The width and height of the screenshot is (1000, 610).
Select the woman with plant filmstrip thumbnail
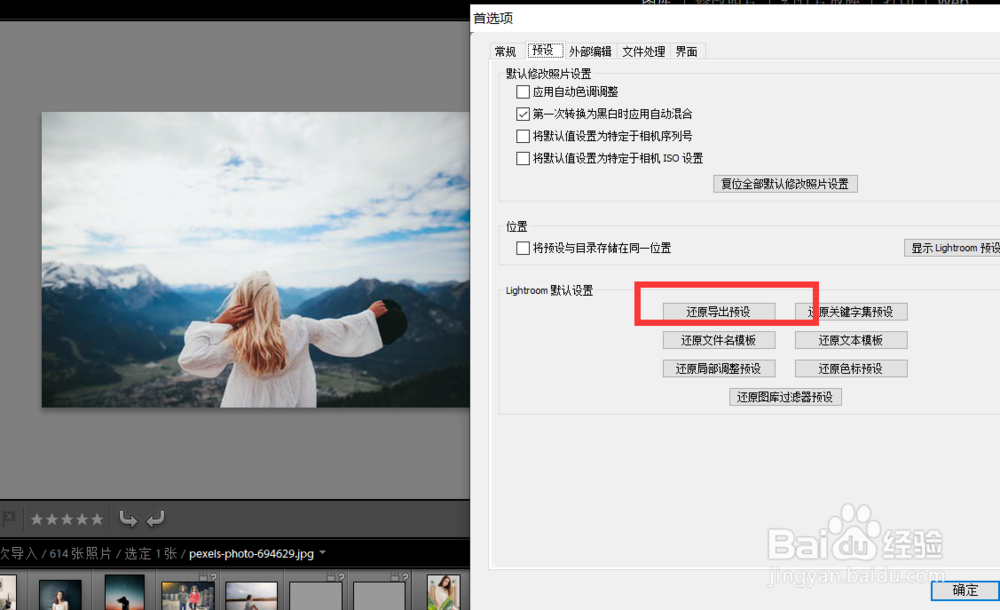click(443, 593)
